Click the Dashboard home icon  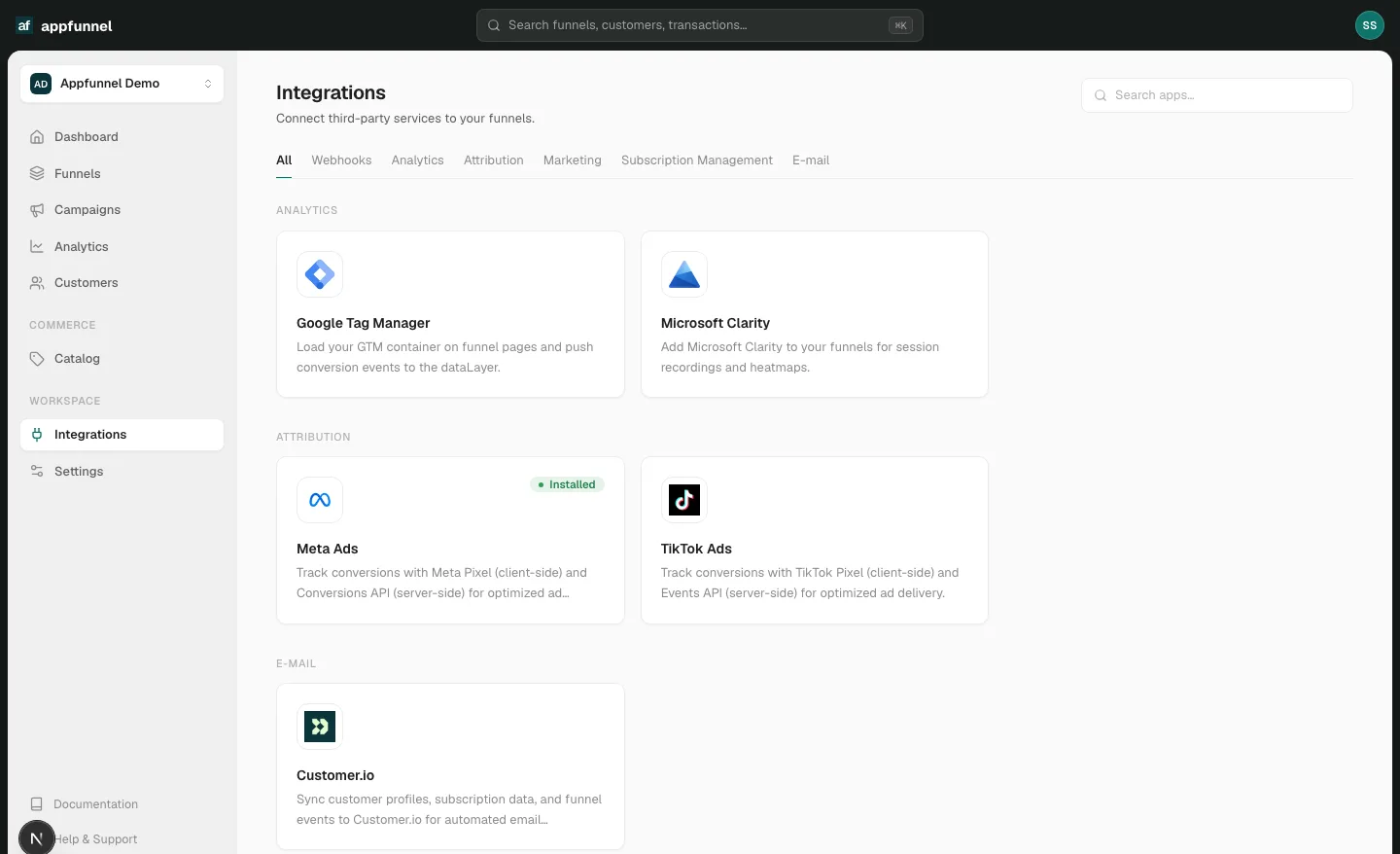point(37,137)
